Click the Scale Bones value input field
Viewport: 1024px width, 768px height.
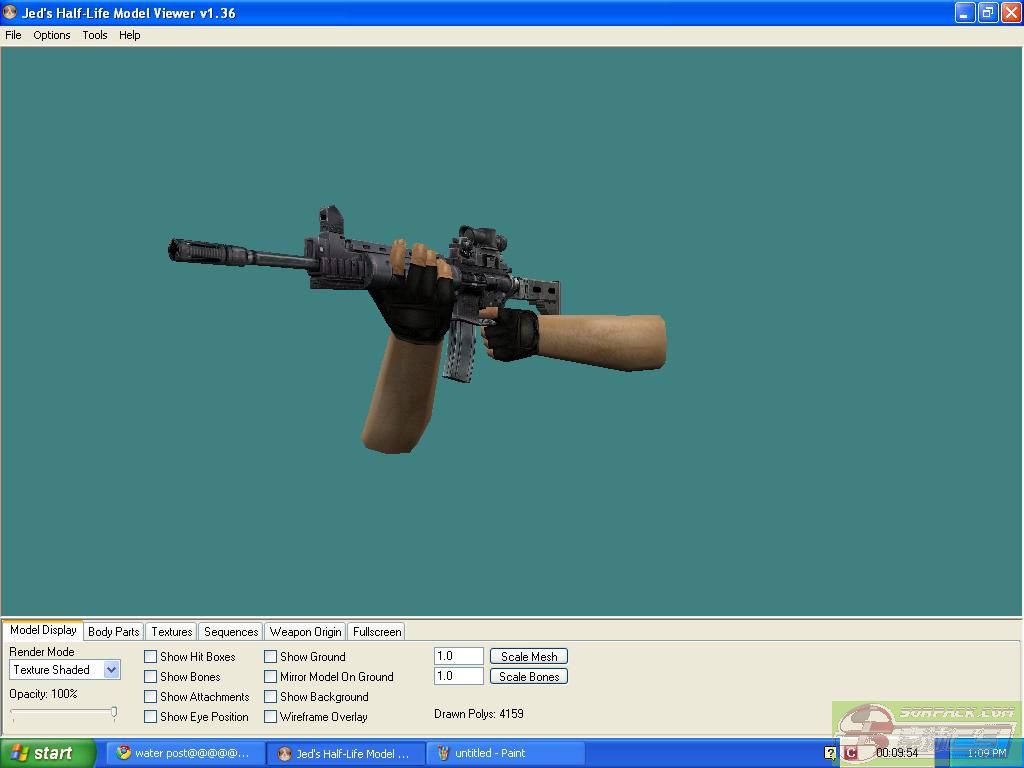coord(458,676)
